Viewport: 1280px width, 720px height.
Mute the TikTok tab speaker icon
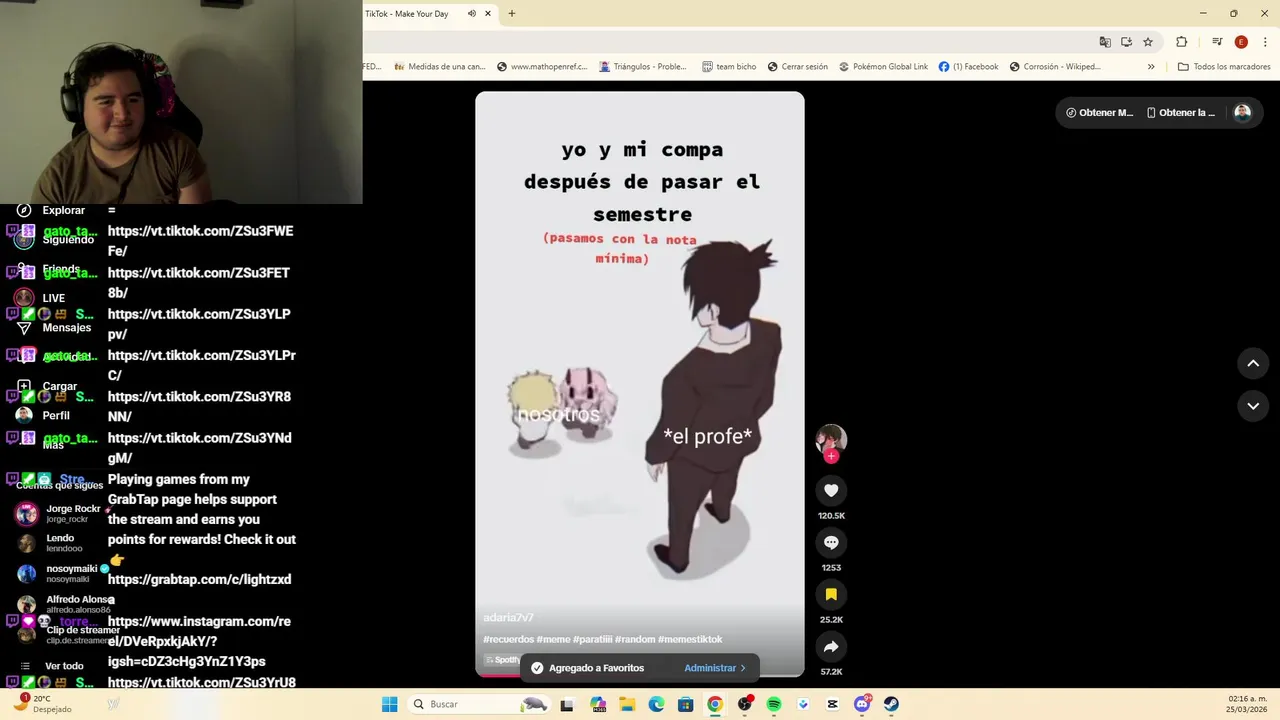pos(472,14)
